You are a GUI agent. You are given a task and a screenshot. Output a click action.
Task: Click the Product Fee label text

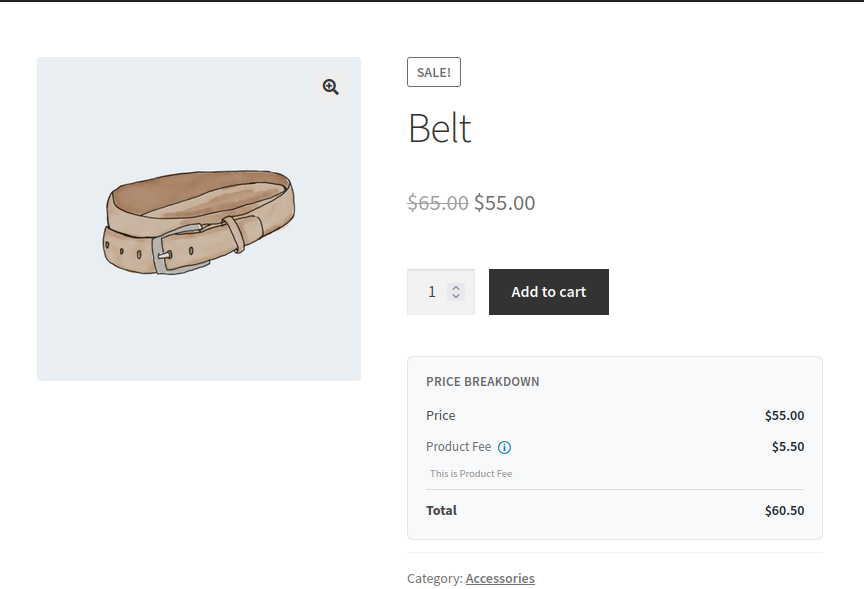pyautogui.click(x=458, y=447)
